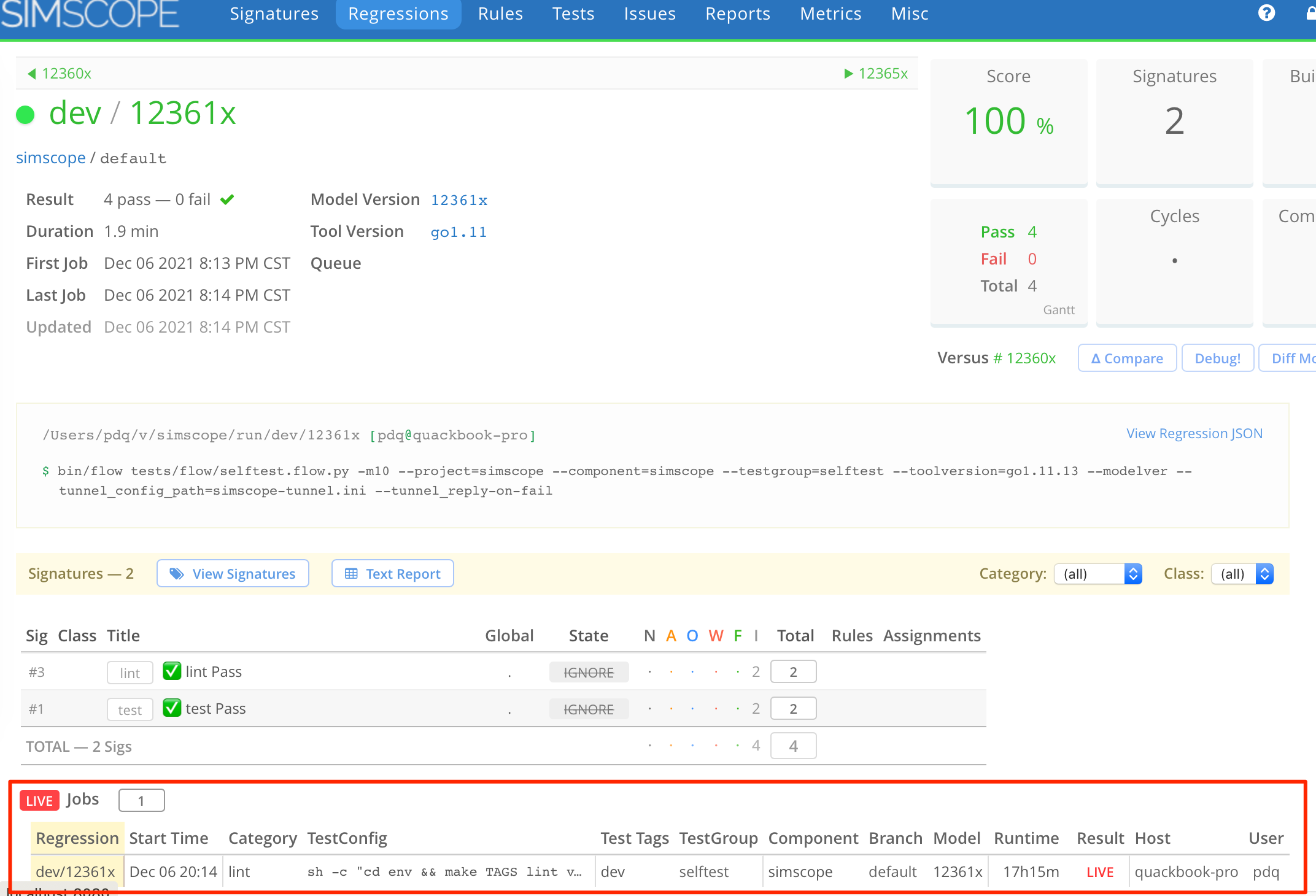Sort signatures by Total column
The width and height of the screenshot is (1316, 896).
[x=795, y=636]
